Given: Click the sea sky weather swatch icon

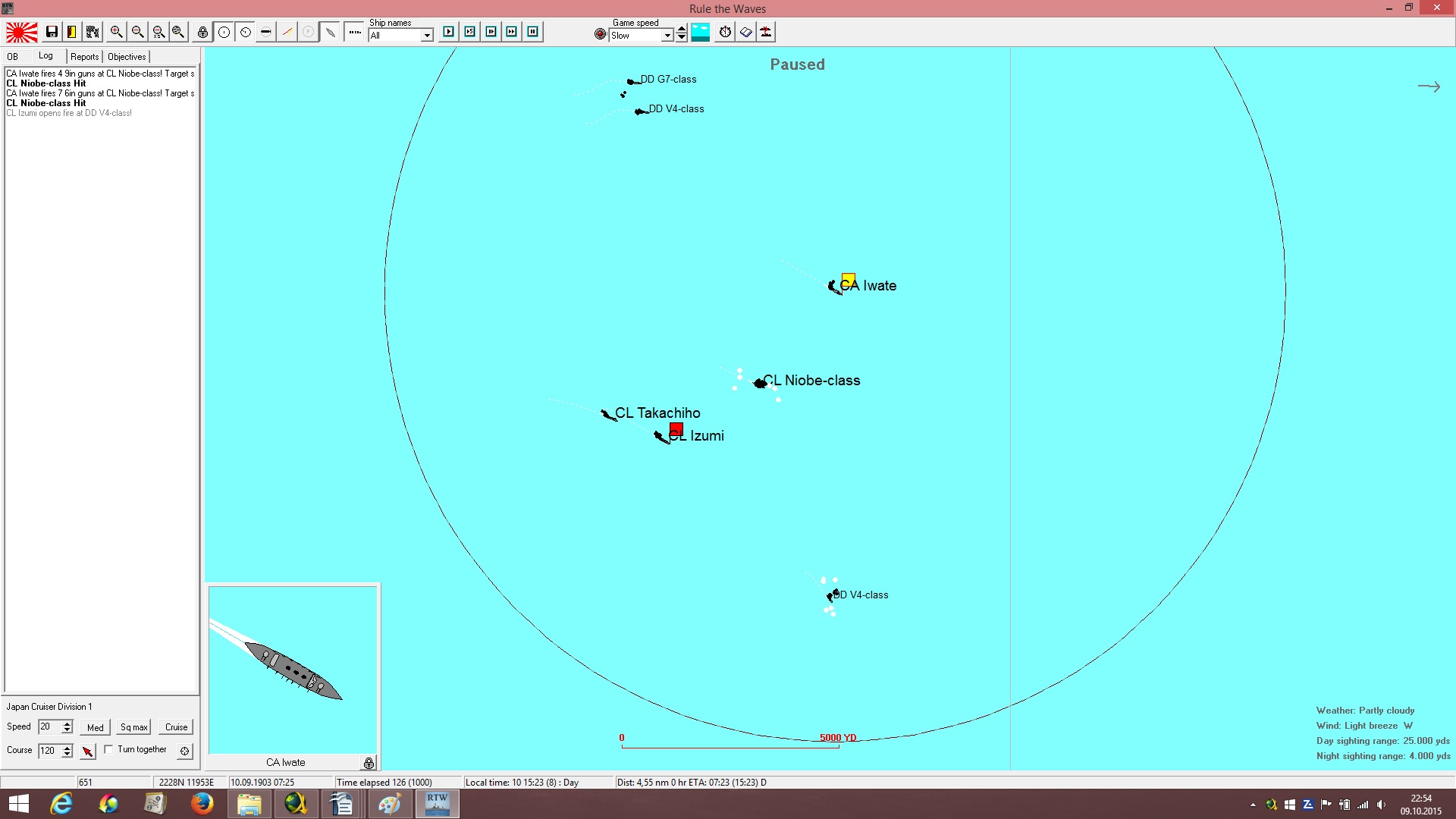Looking at the screenshot, I should pos(701,32).
